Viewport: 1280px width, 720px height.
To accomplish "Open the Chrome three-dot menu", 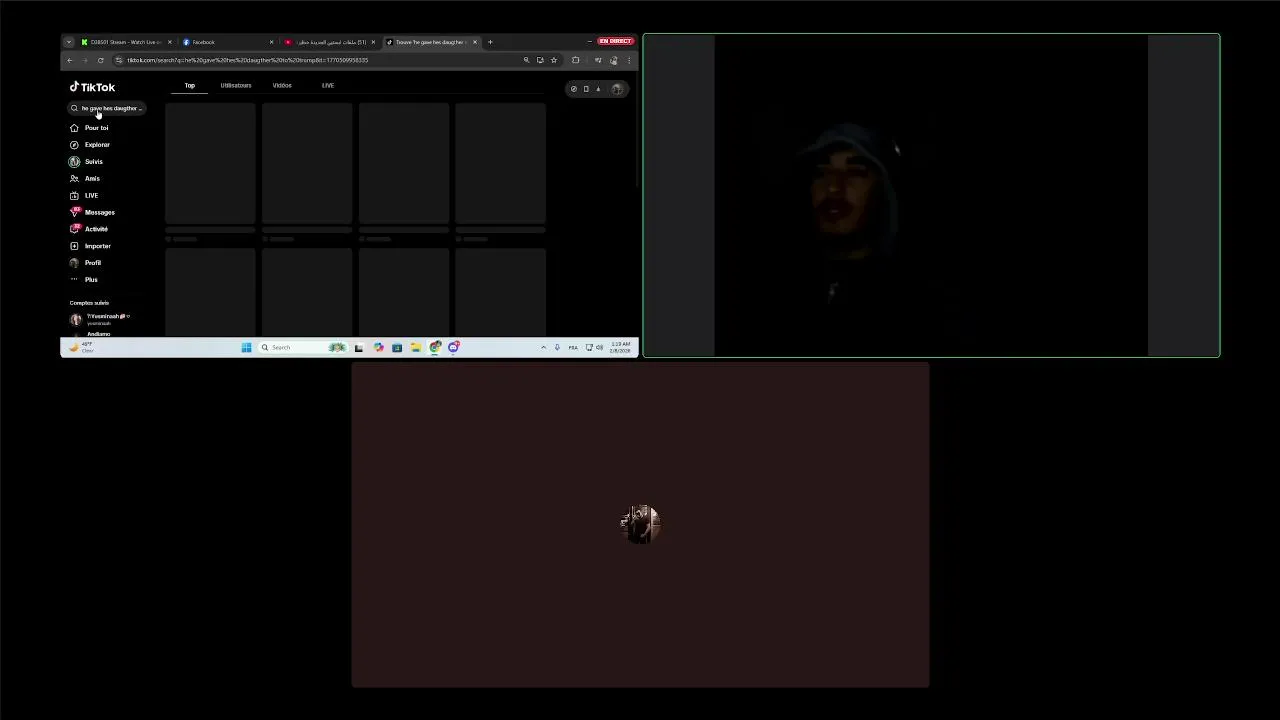I will point(629,60).
